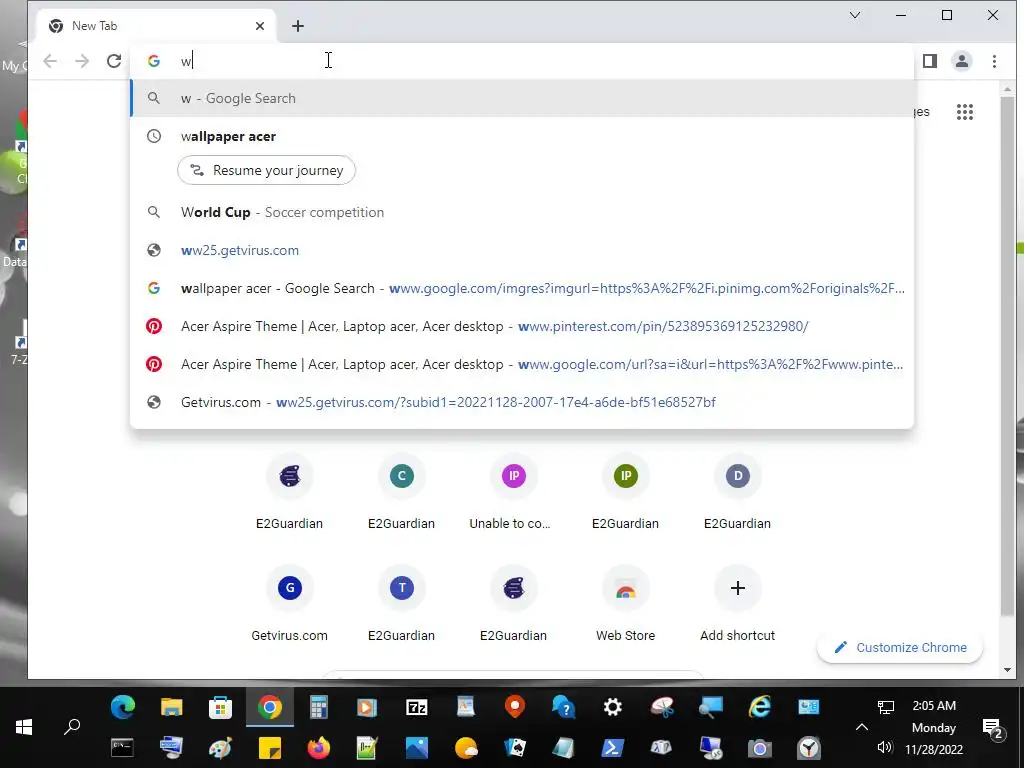The width and height of the screenshot is (1024, 768).
Task: Launch Microsoft Edge from the taskbar
Action: (x=123, y=707)
